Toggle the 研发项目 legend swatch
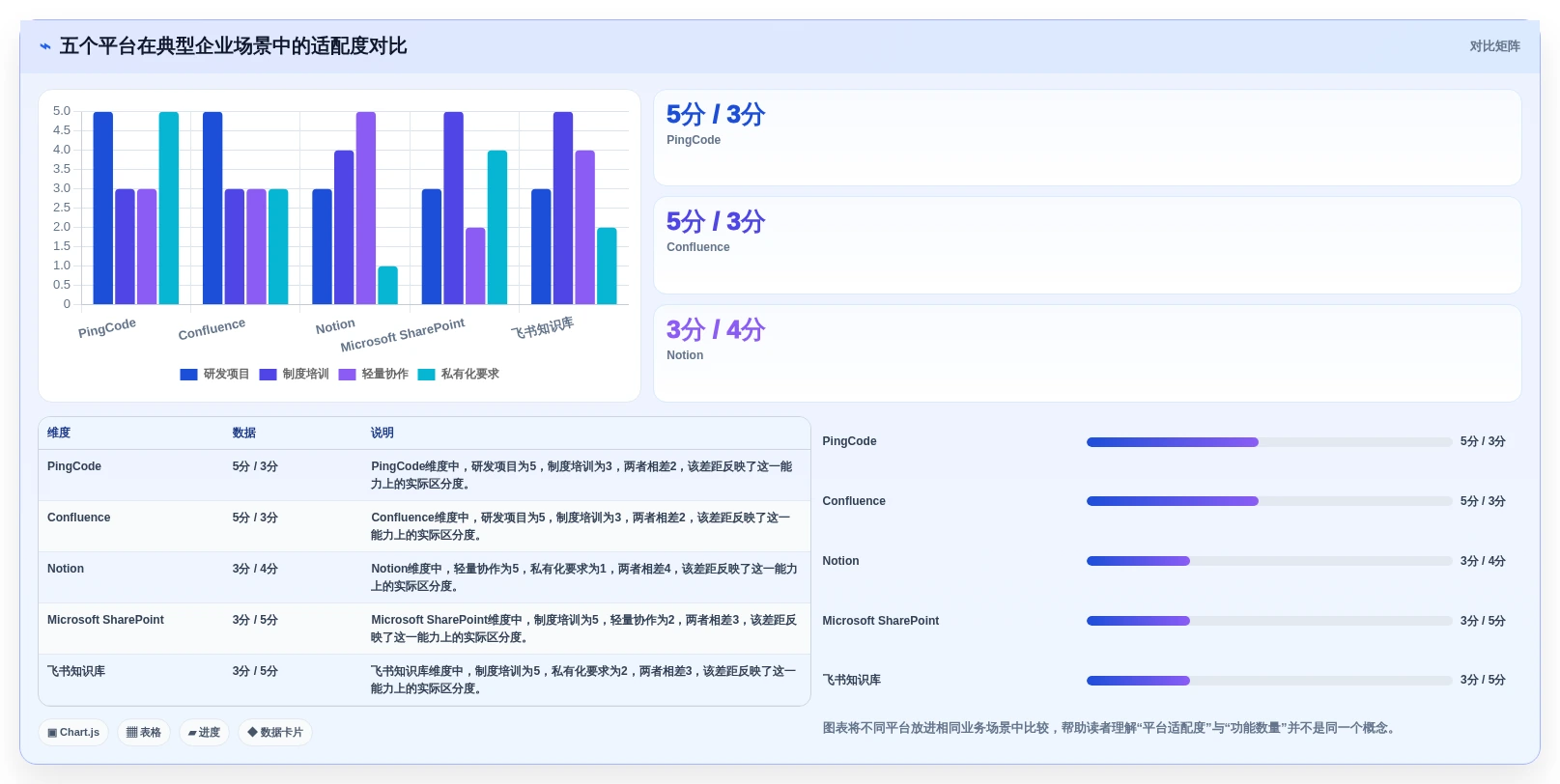Image resolution: width=1560 pixels, height=784 pixels. pos(188,375)
